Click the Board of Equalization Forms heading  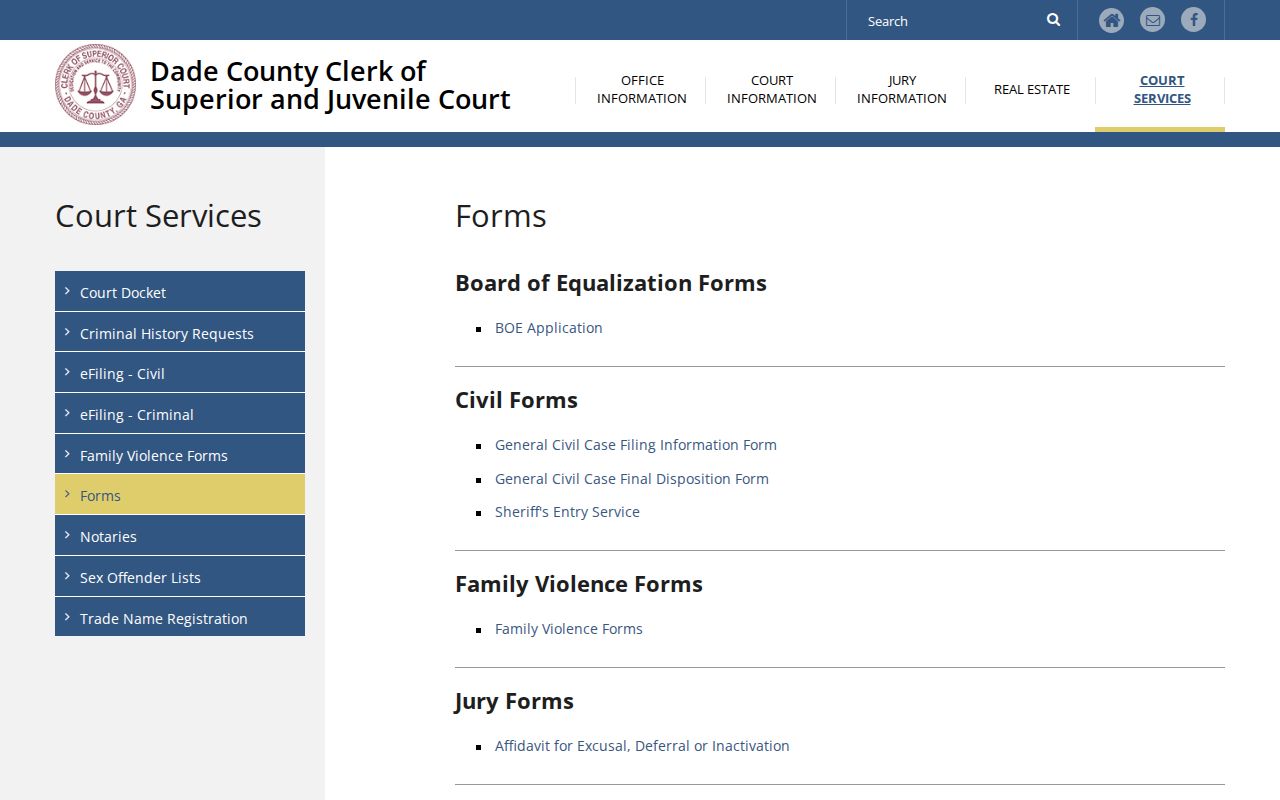[x=611, y=283]
